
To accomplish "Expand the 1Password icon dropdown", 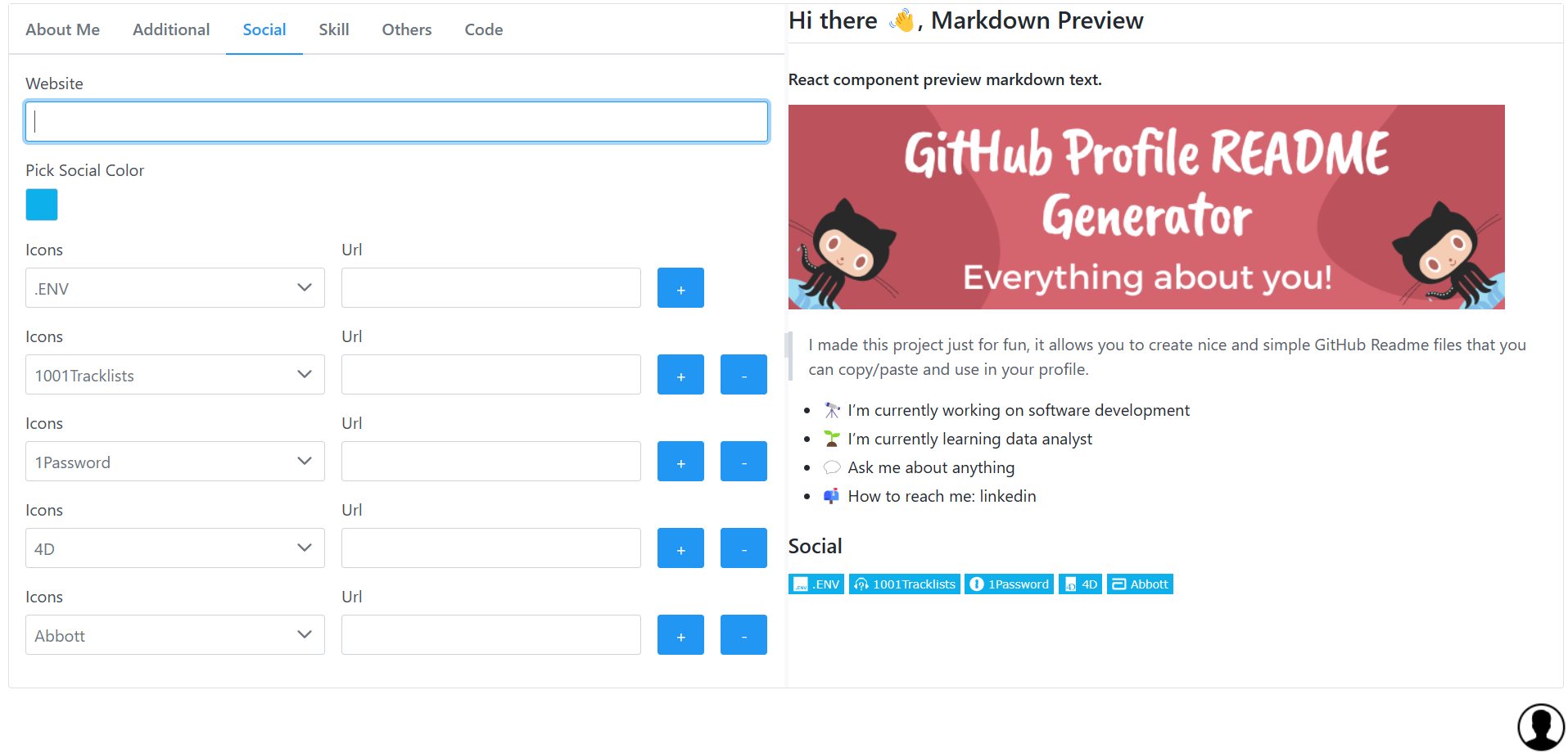I will [x=174, y=462].
